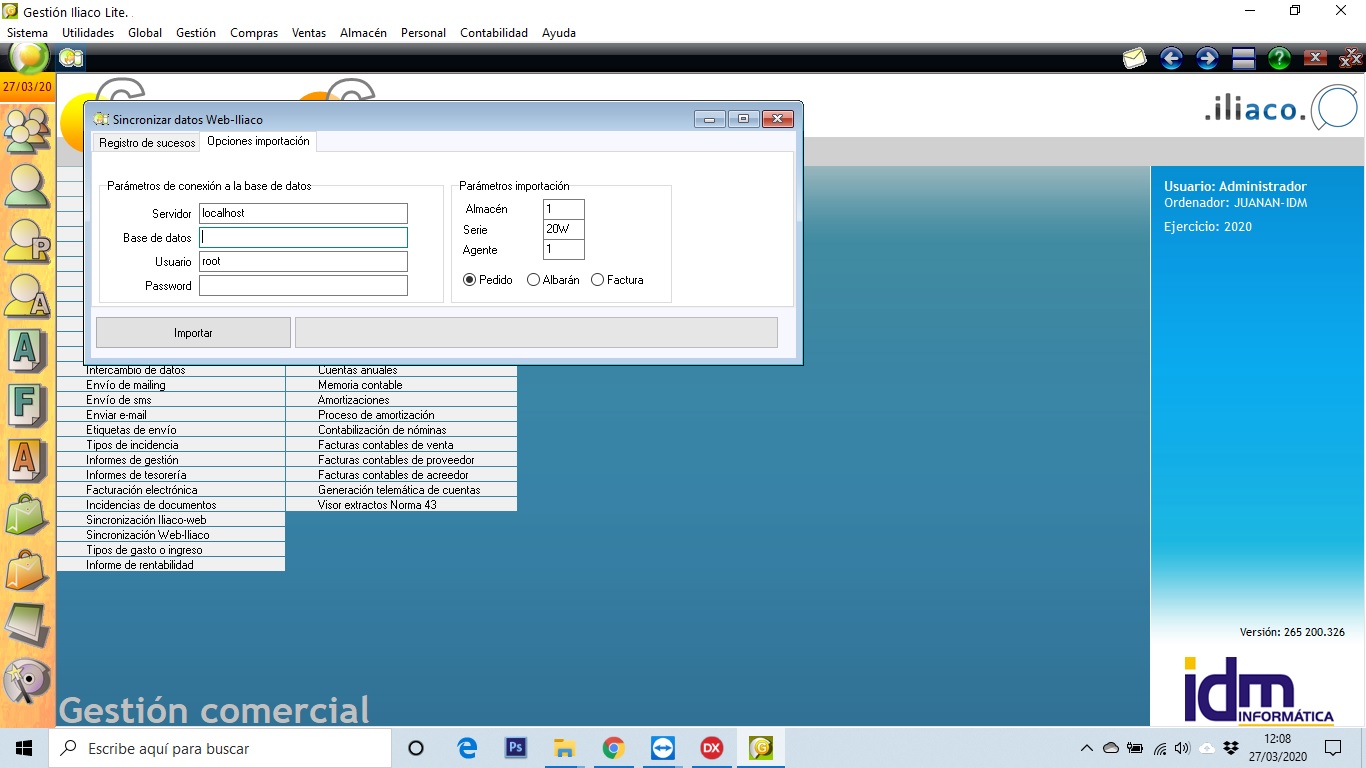Image resolution: width=1366 pixels, height=768 pixels.
Task: Open the Contabilidad menu
Action: [x=494, y=33]
